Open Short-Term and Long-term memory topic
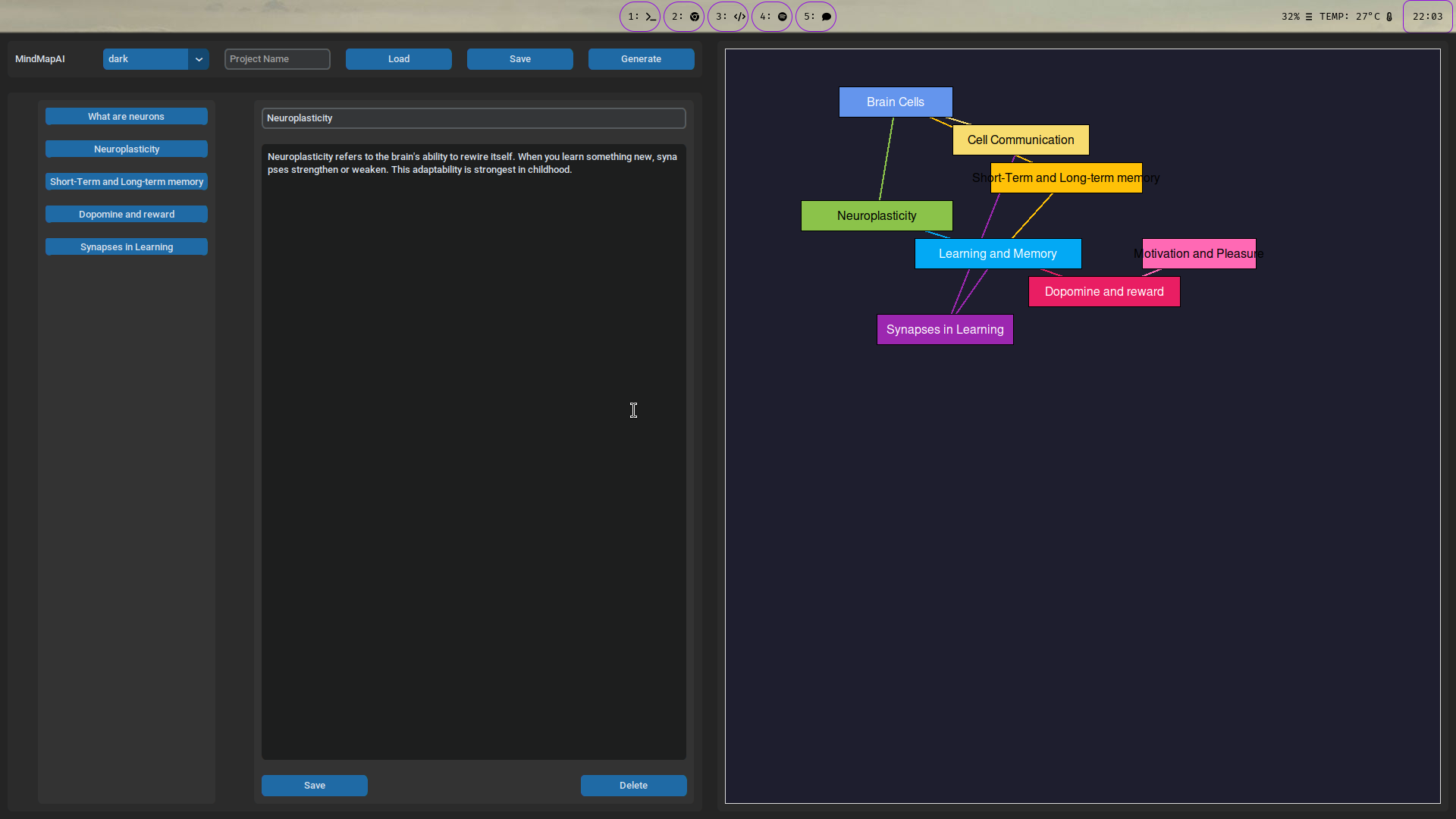Viewport: 1456px width, 819px height. point(127,182)
